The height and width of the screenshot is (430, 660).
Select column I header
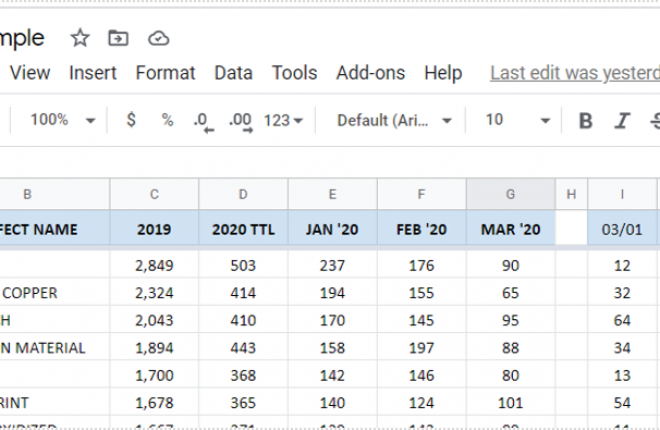[622, 194]
